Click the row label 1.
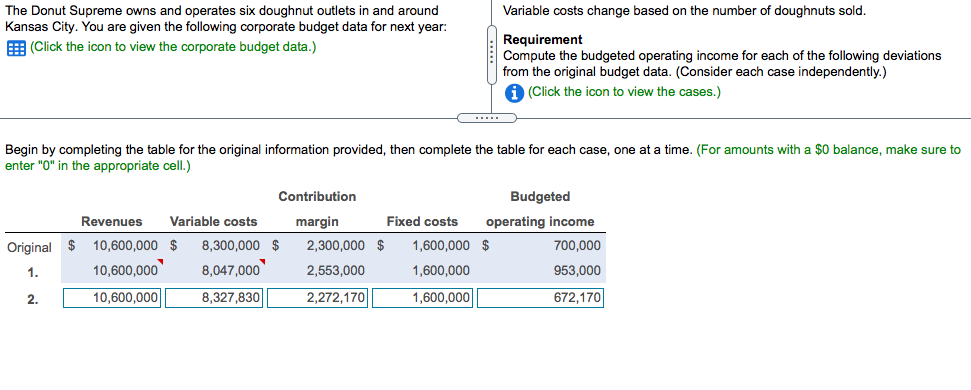 [33, 272]
